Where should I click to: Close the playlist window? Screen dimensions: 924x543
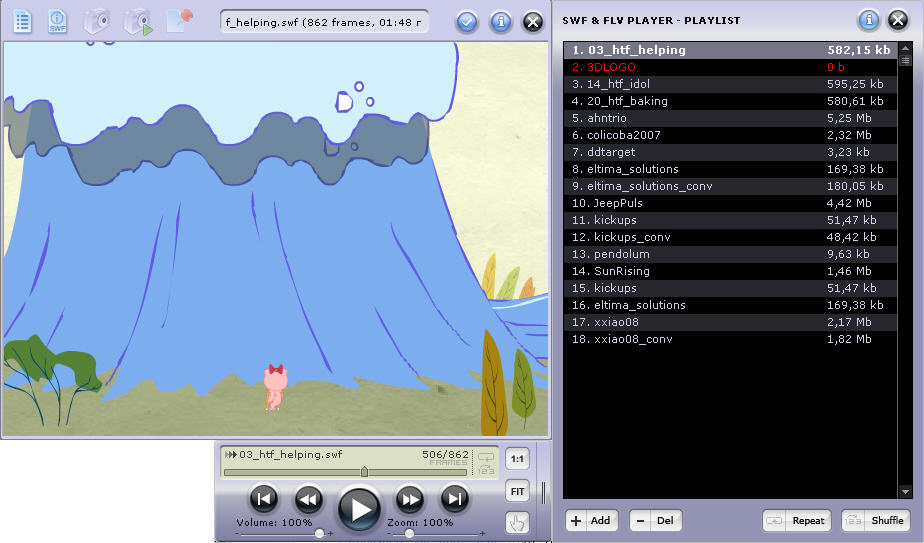point(897,20)
